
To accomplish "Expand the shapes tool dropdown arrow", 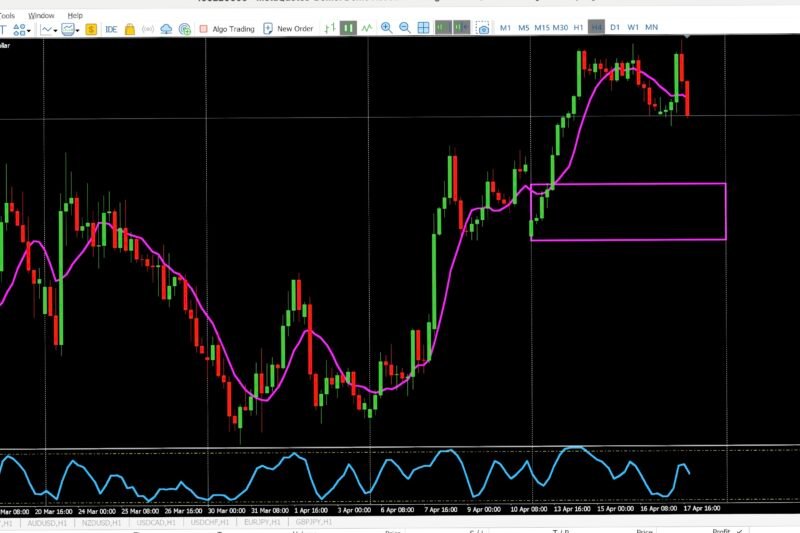I will [x=29, y=31].
